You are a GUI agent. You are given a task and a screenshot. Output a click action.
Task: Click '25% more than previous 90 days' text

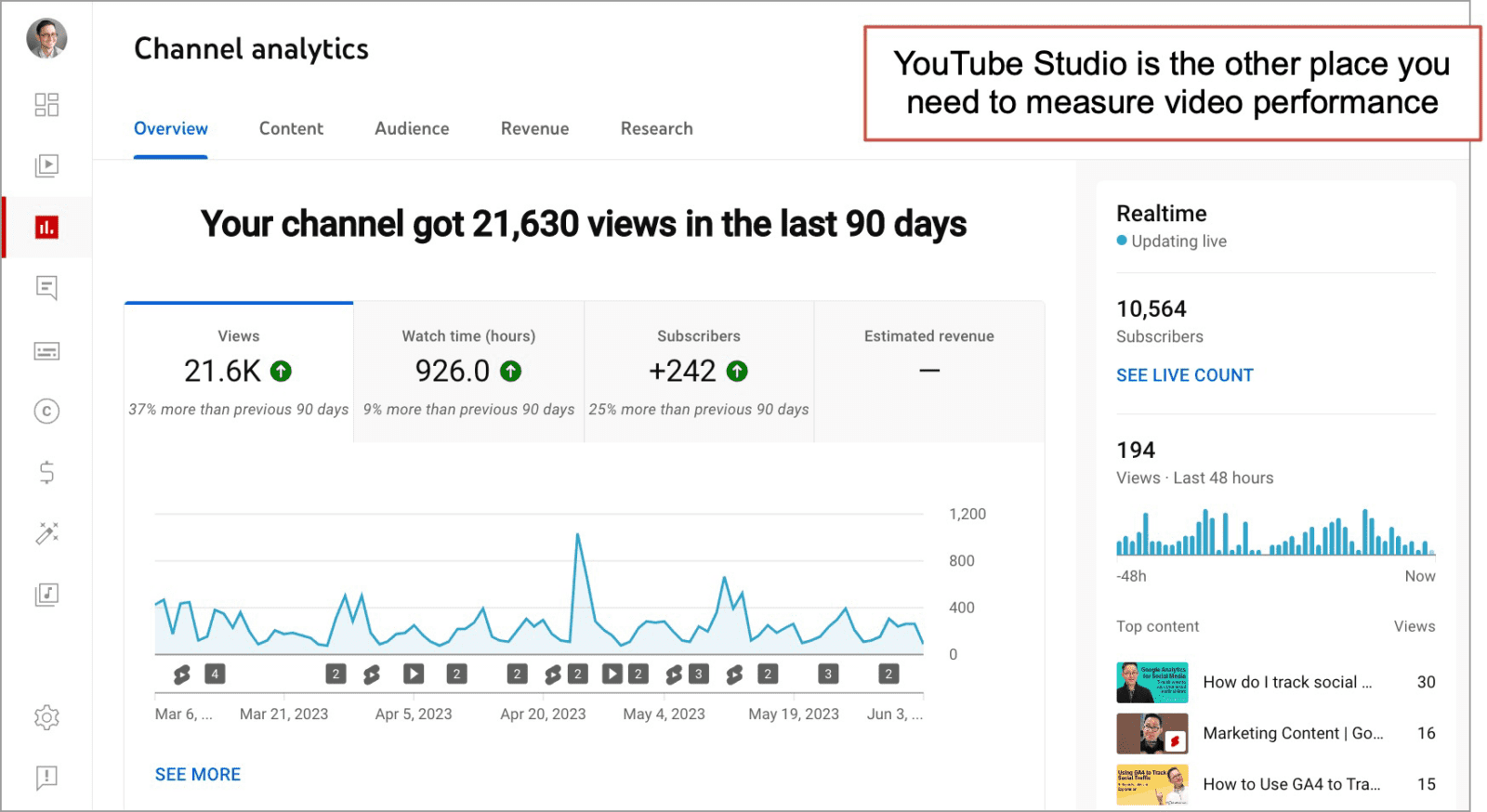click(699, 409)
